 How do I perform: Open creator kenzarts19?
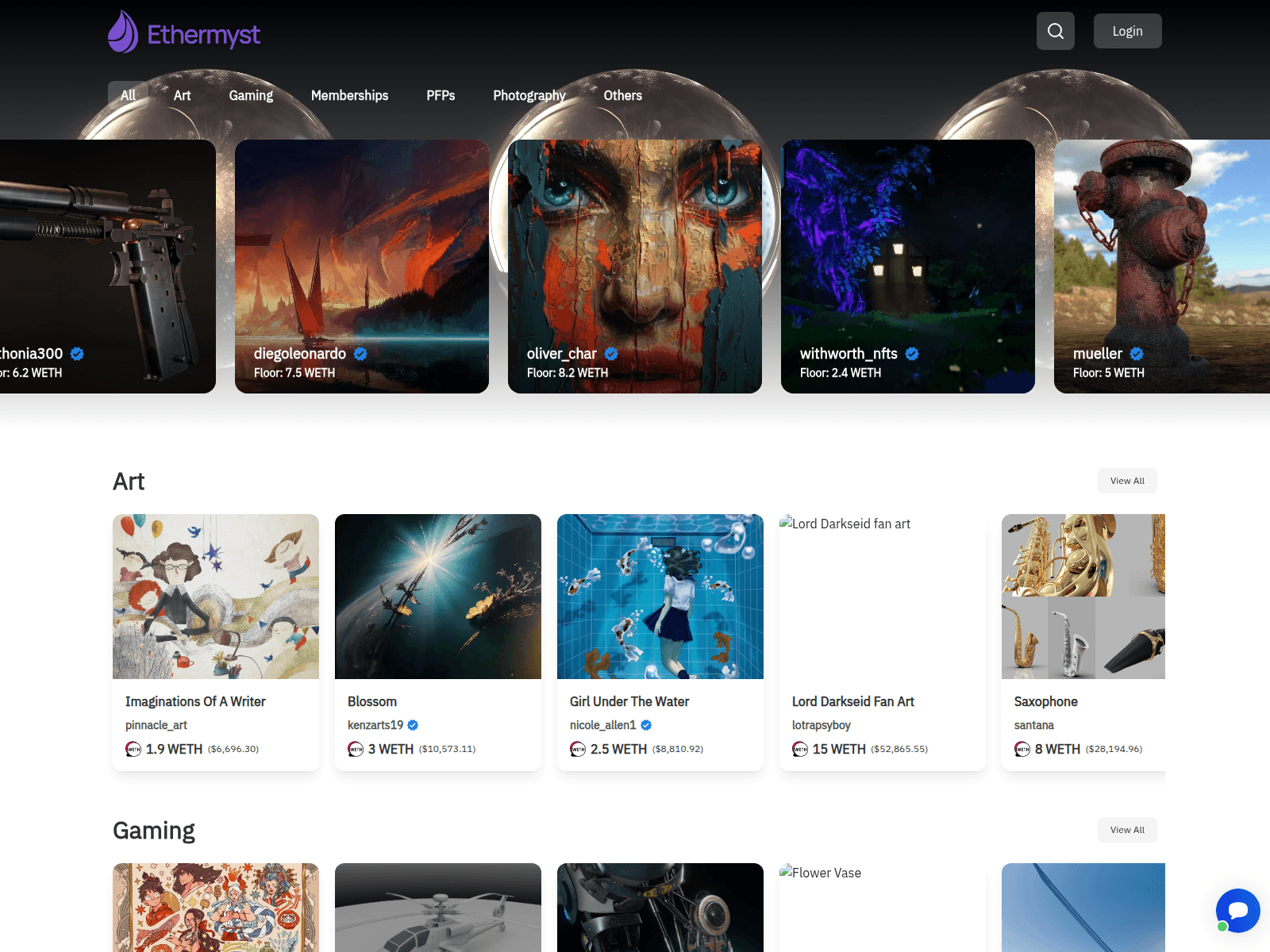pyautogui.click(x=375, y=725)
